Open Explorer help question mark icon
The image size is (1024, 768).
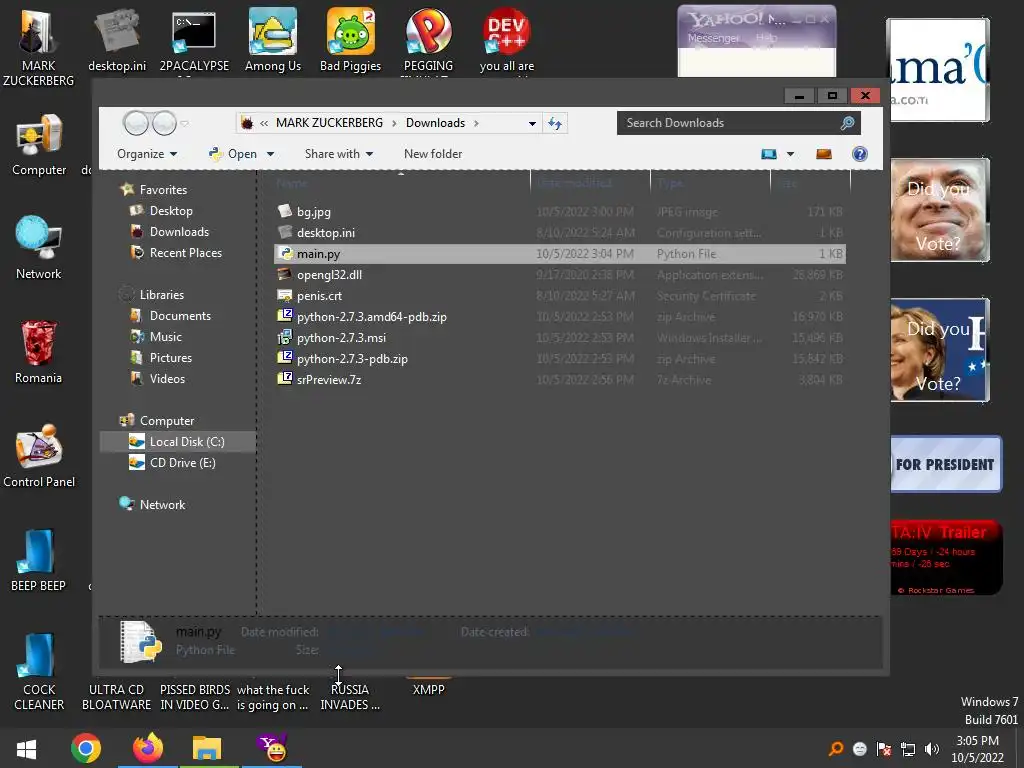coord(859,154)
